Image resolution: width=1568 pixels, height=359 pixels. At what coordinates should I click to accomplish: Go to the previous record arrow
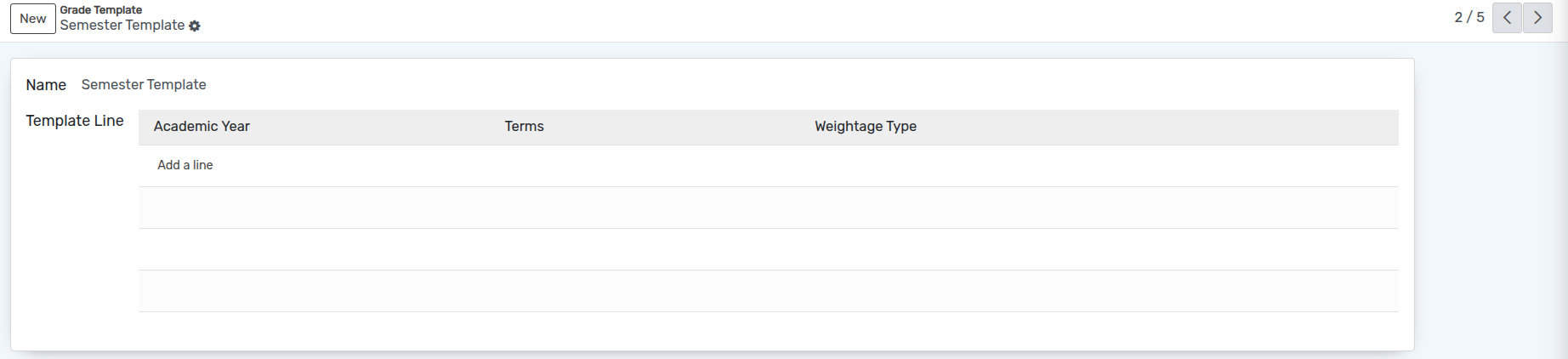1507,18
